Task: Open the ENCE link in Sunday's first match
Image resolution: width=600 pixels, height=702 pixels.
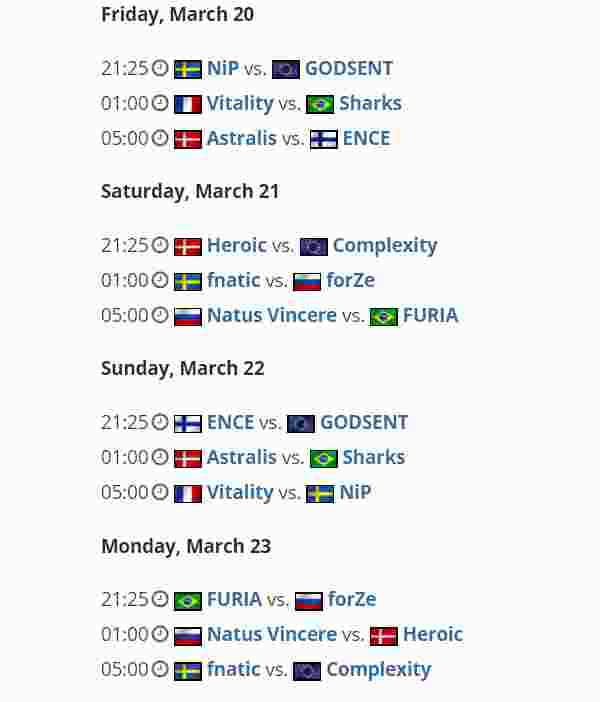Action: click(x=230, y=422)
